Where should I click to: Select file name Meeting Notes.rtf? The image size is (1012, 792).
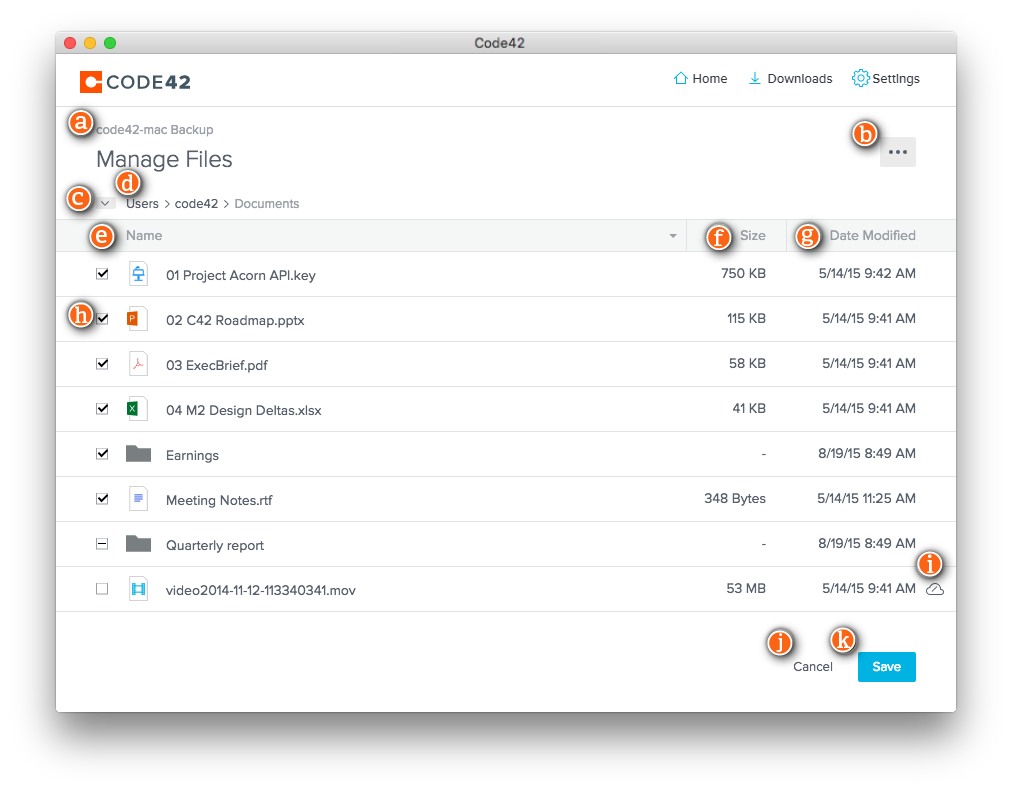pyautogui.click(x=219, y=500)
